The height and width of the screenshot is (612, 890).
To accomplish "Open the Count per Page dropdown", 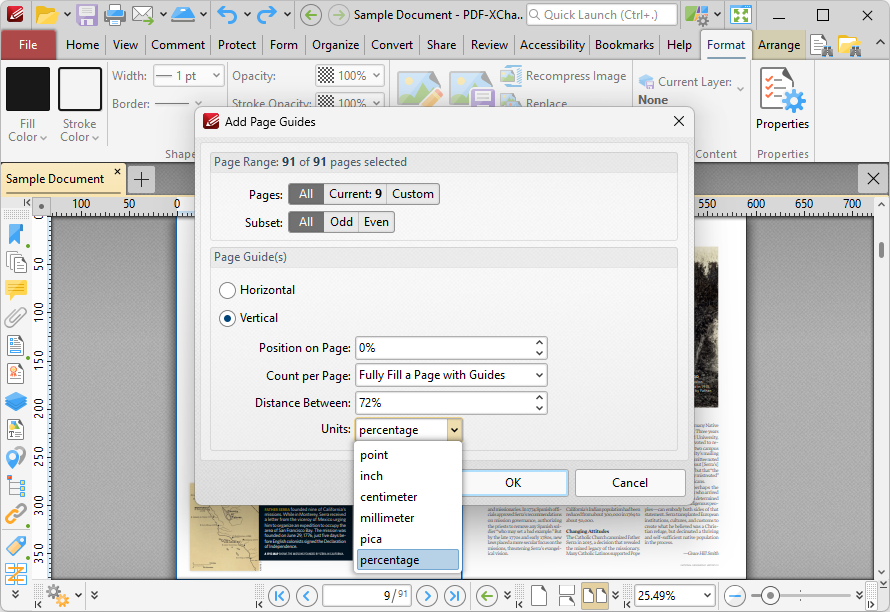I will coord(451,375).
